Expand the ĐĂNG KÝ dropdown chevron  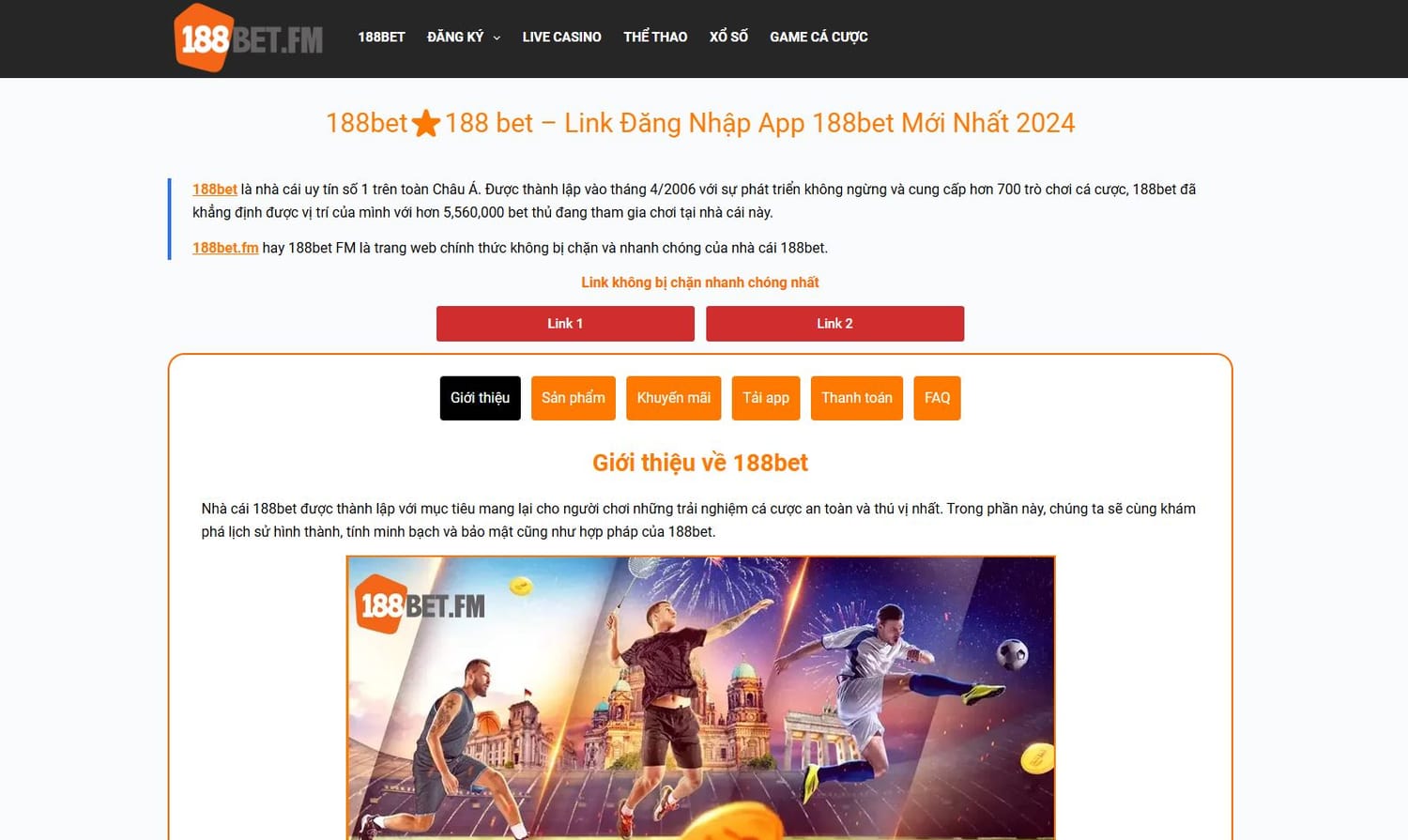pos(497,38)
